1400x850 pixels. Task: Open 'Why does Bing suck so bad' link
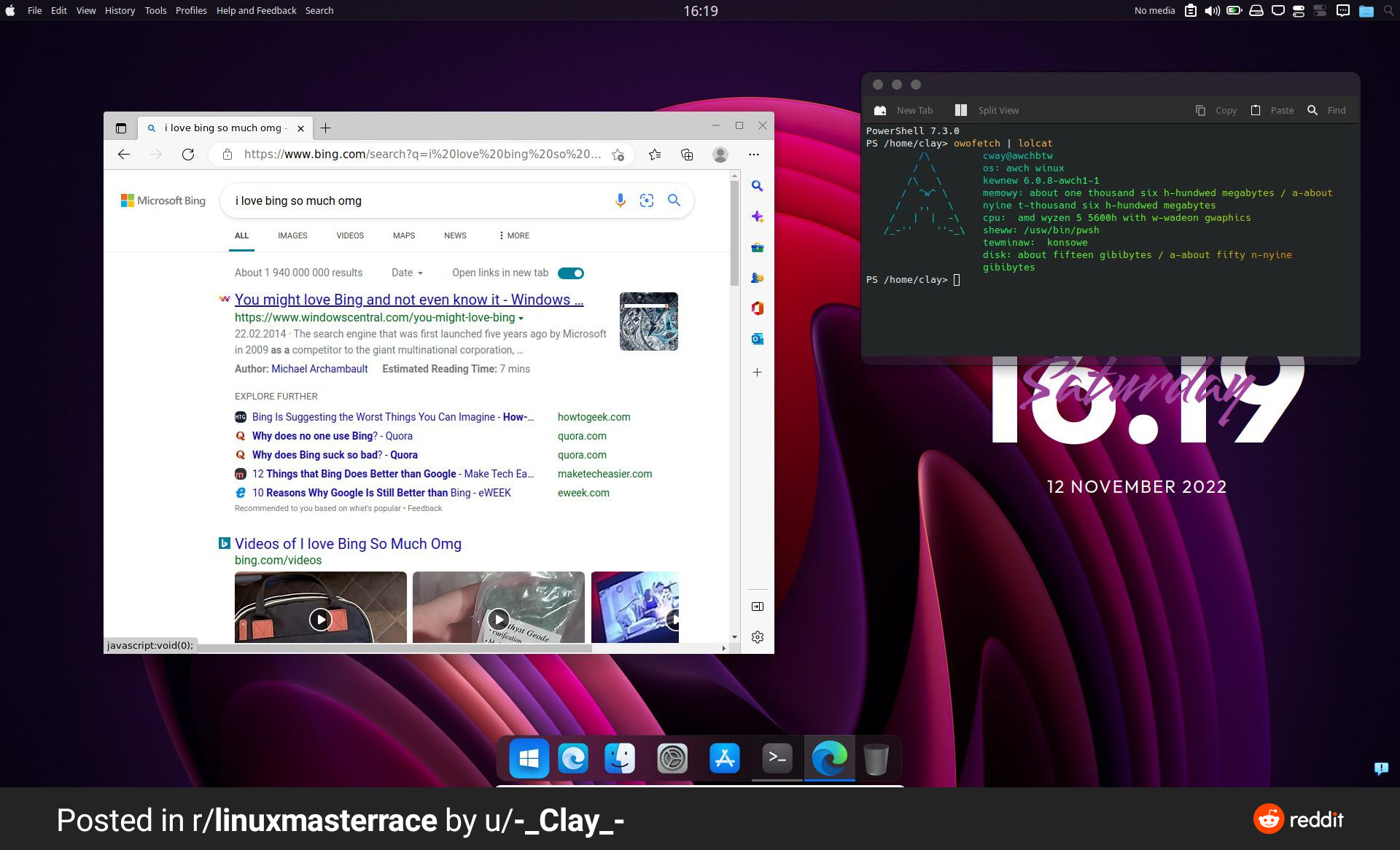[335, 455]
